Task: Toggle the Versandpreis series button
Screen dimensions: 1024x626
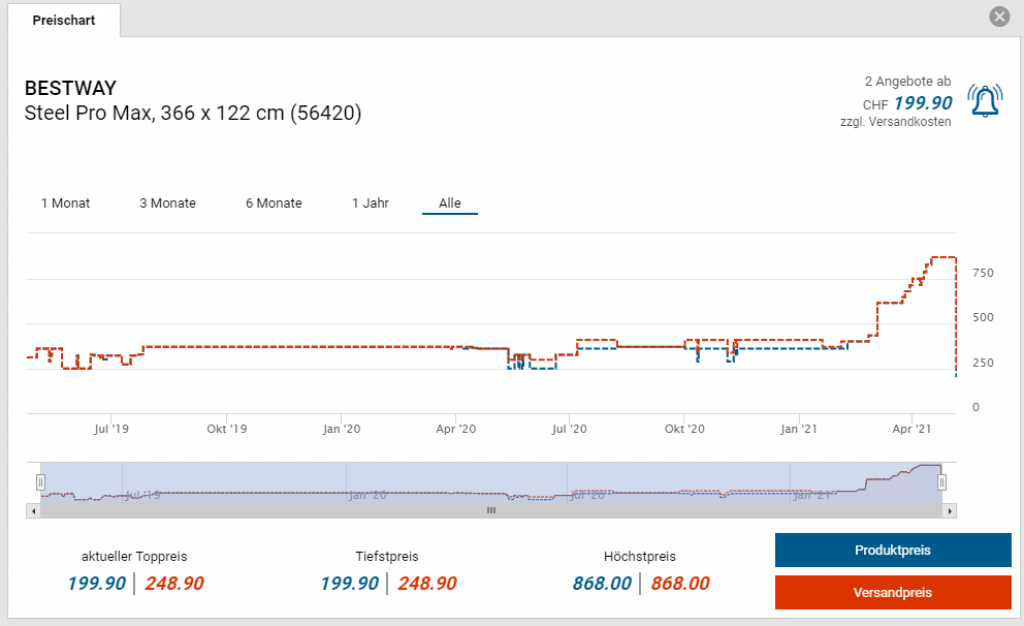Action: coord(892,593)
